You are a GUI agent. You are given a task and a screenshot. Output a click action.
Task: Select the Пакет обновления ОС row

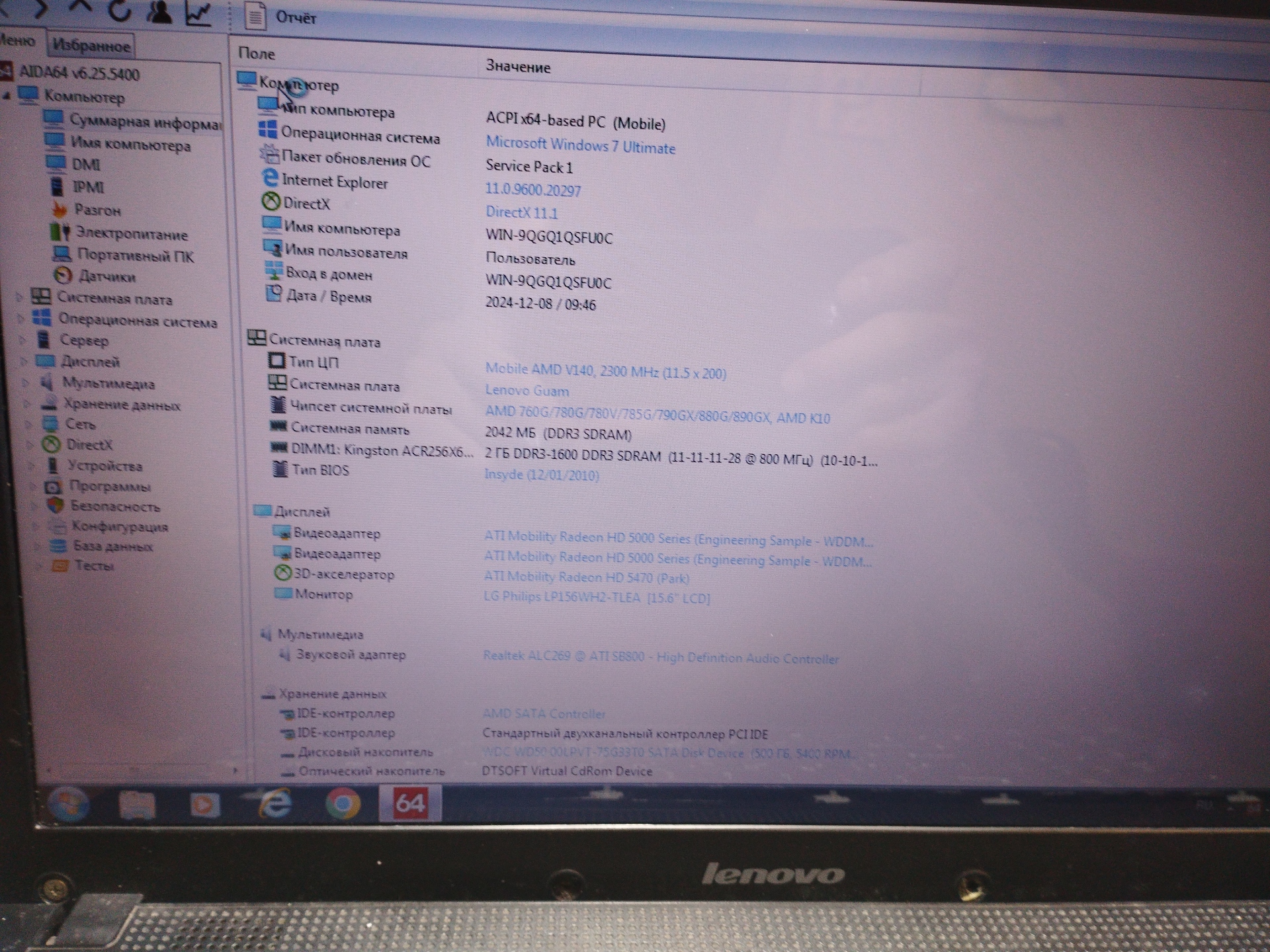pos(416,162)
